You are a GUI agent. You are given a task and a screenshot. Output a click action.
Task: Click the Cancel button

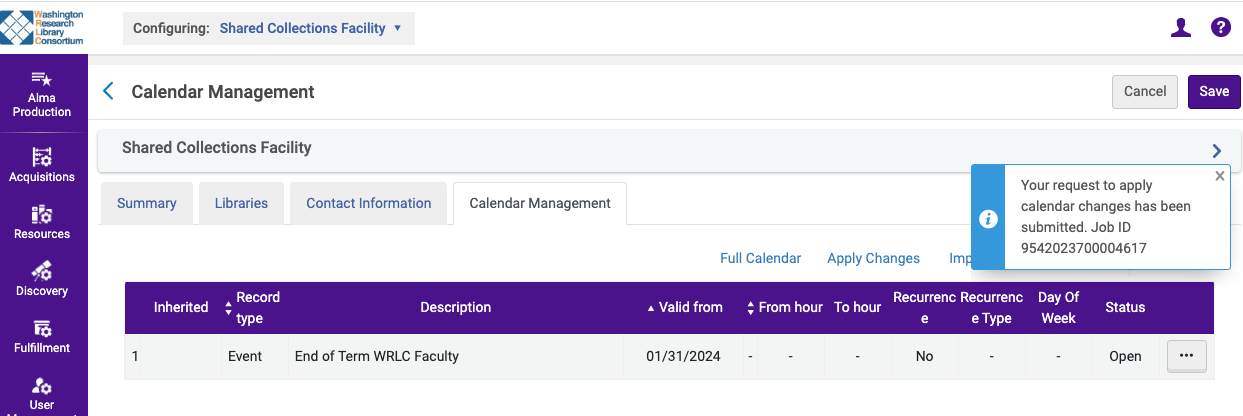(x=1145, y=91)
